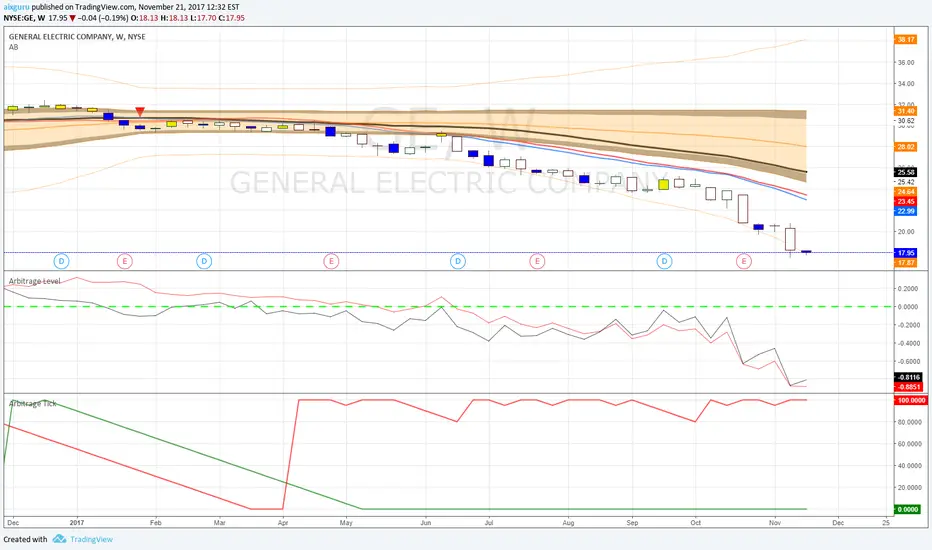Screen dimensions: 932x550
Task: Click the yellow weekly candle in mid-September
Action: click(663, 184)
